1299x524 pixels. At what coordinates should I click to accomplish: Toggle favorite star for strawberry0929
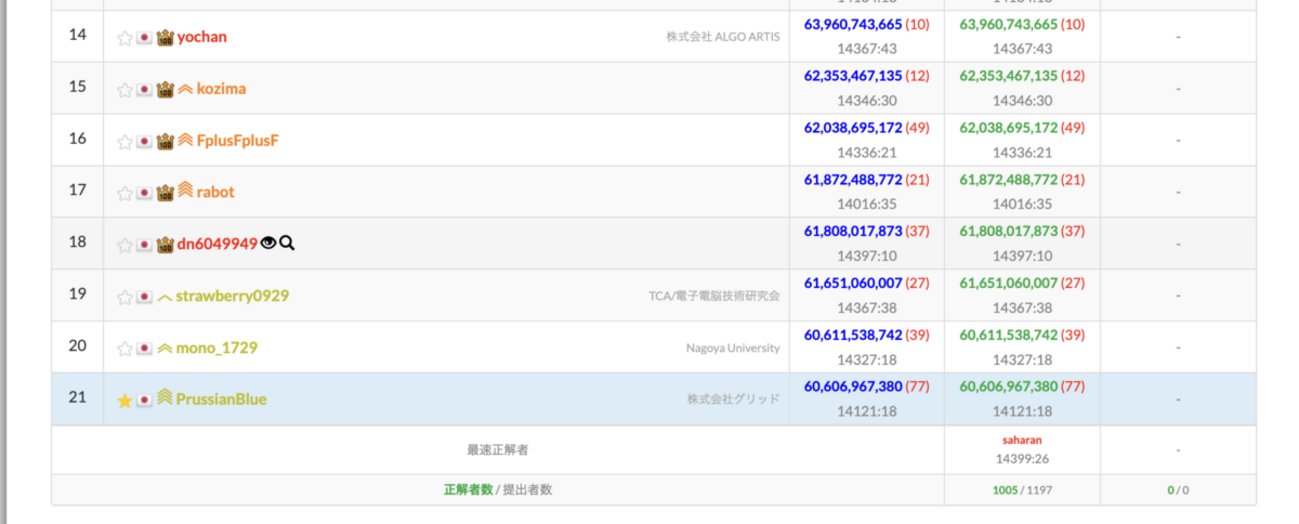[x=124, y=297]
